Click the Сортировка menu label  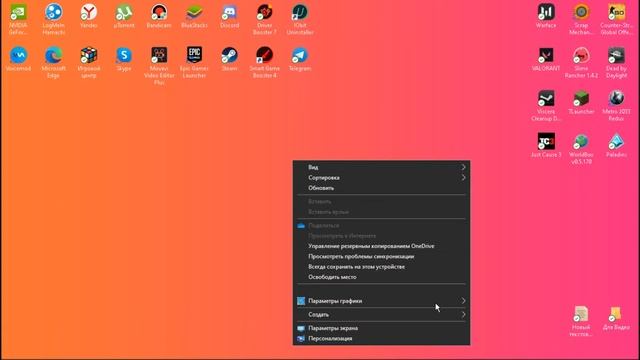click(x=324, y=178)
